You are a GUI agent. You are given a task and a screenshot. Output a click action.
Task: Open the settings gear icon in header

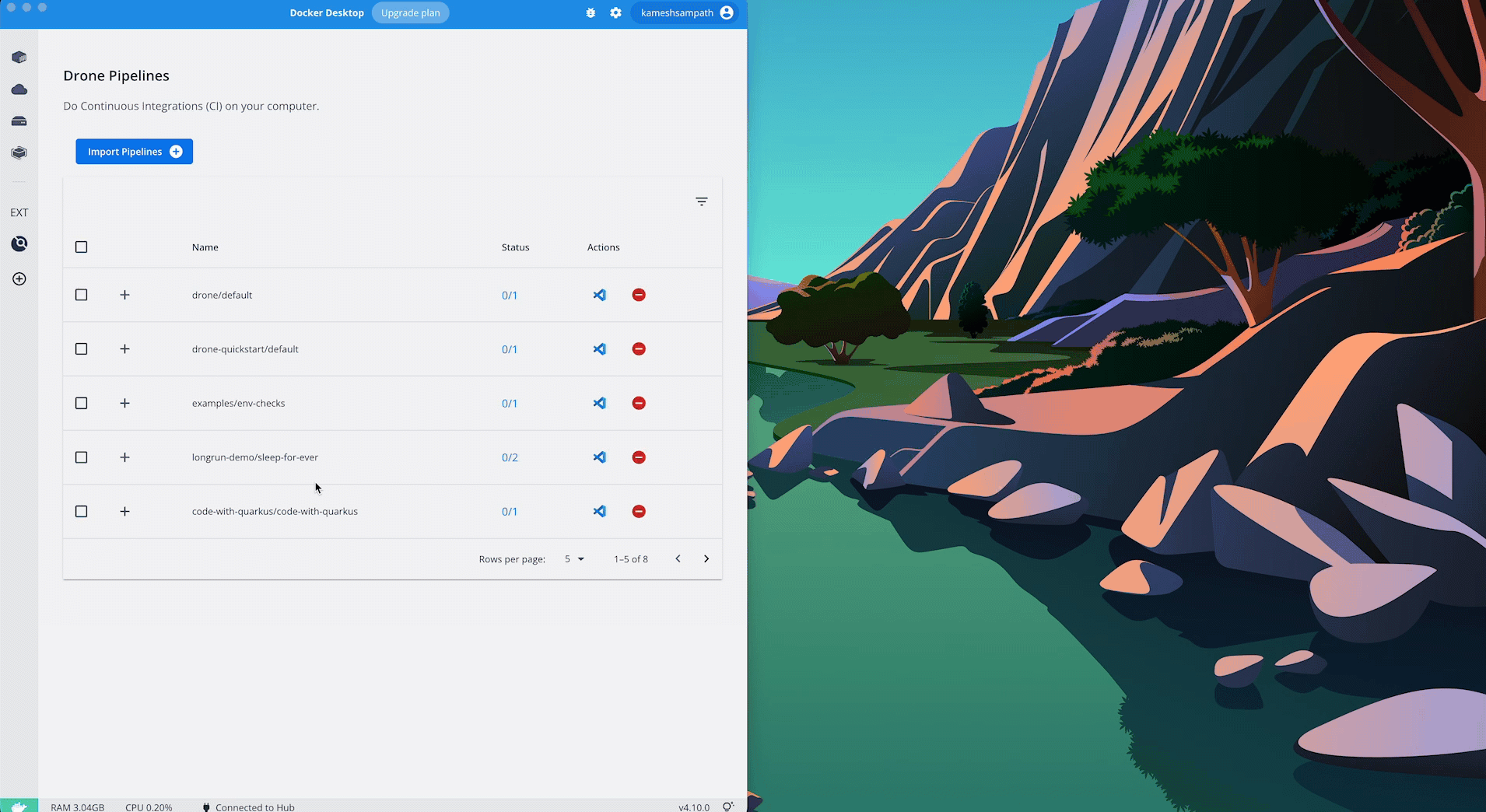point(615,13)
